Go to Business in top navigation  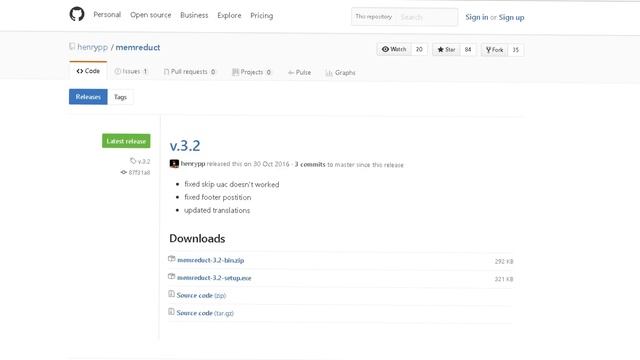[194, 15]
